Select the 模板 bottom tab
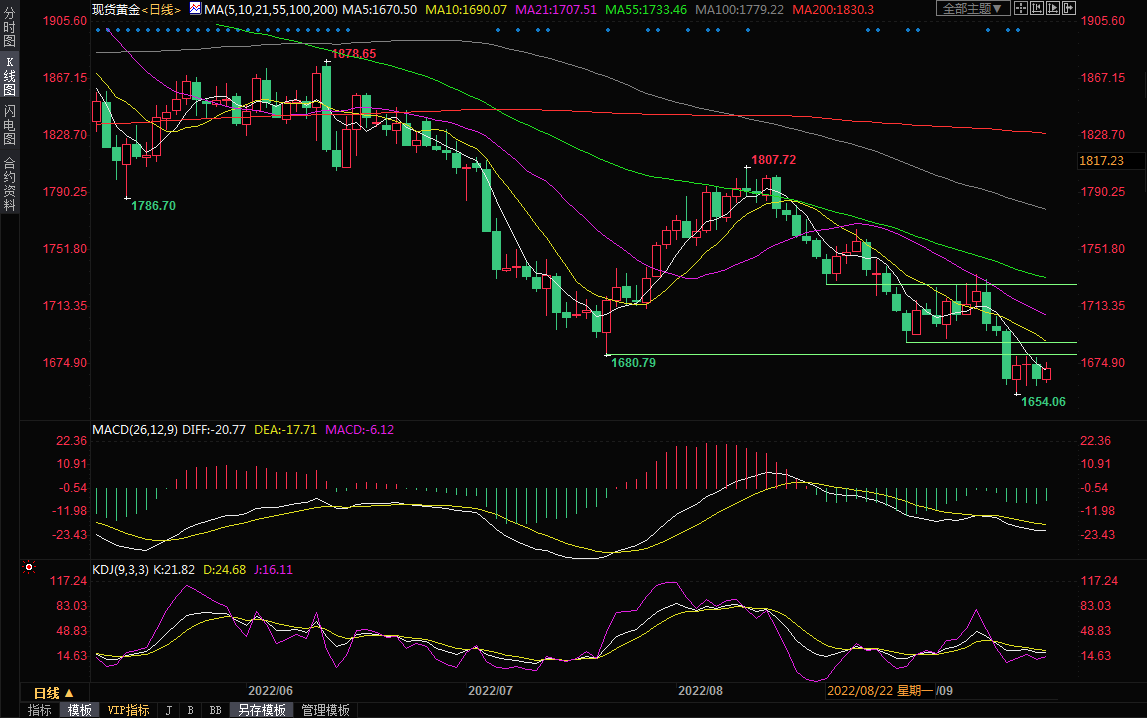Screen dimensions: 1147x718 click(x=80, y=710)
